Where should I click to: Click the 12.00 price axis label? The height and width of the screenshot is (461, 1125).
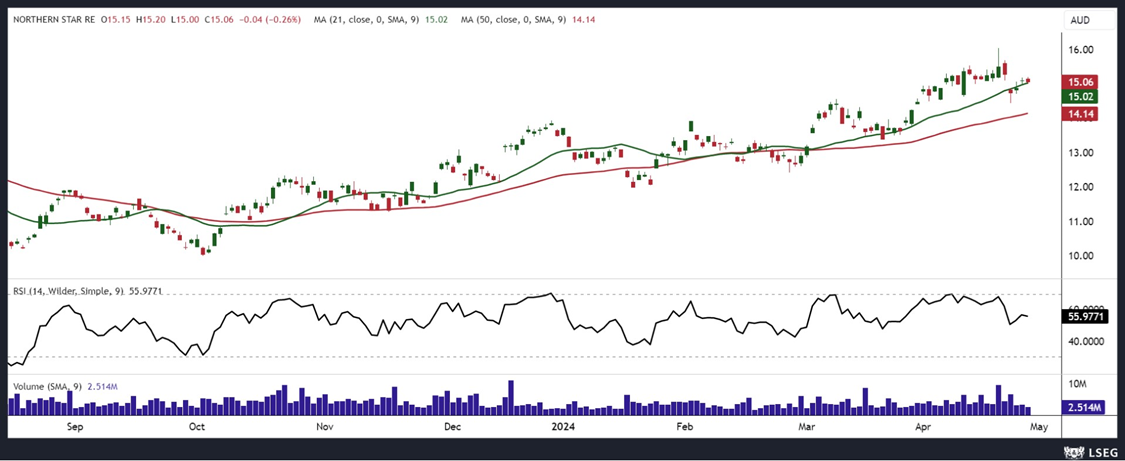click(x=1081, y=187)
